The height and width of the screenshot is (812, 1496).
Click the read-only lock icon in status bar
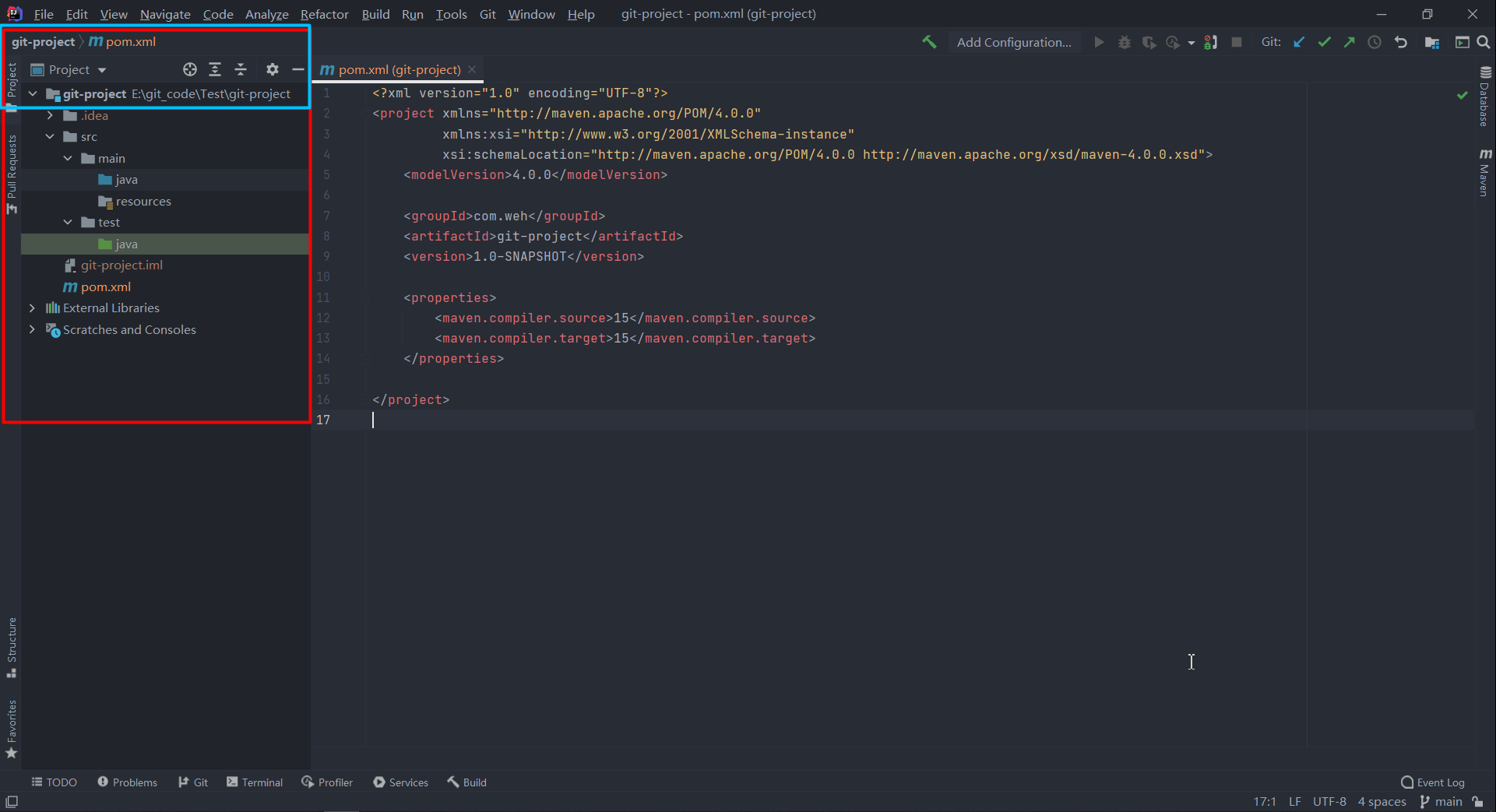[1477, 802]
